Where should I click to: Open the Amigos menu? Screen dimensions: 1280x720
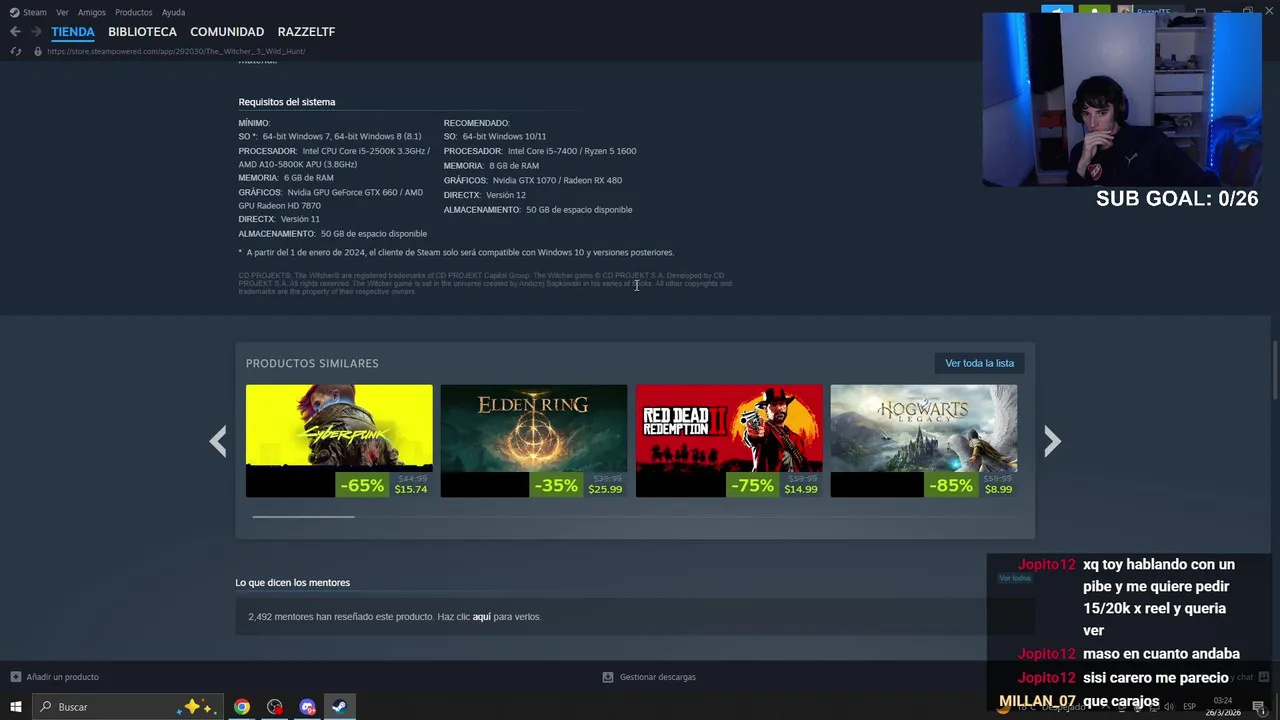pos(92,12)
